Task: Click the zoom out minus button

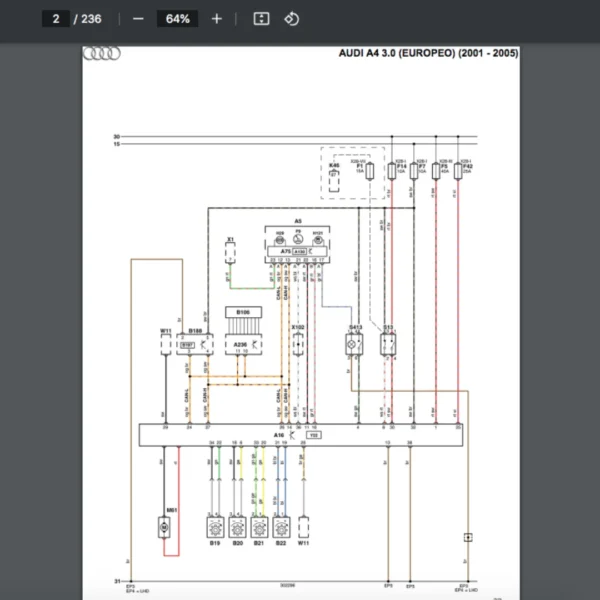Action: 138,19
